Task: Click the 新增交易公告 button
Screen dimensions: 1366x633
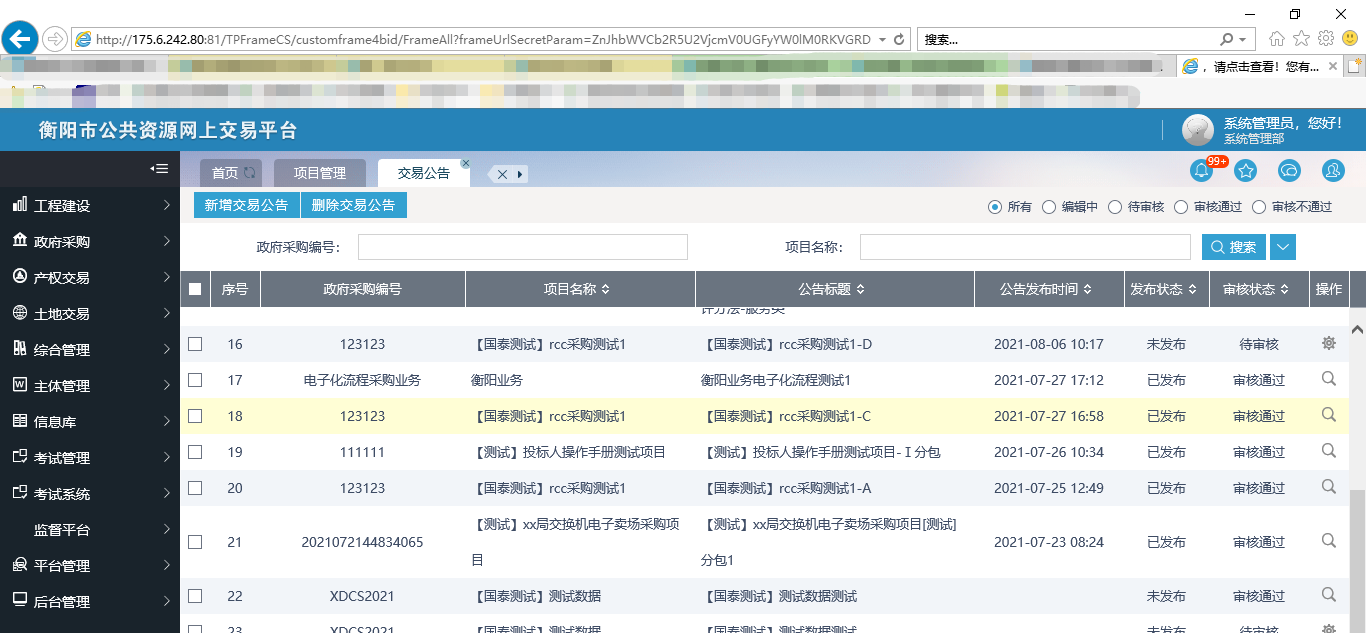Action: pos(246,205)
